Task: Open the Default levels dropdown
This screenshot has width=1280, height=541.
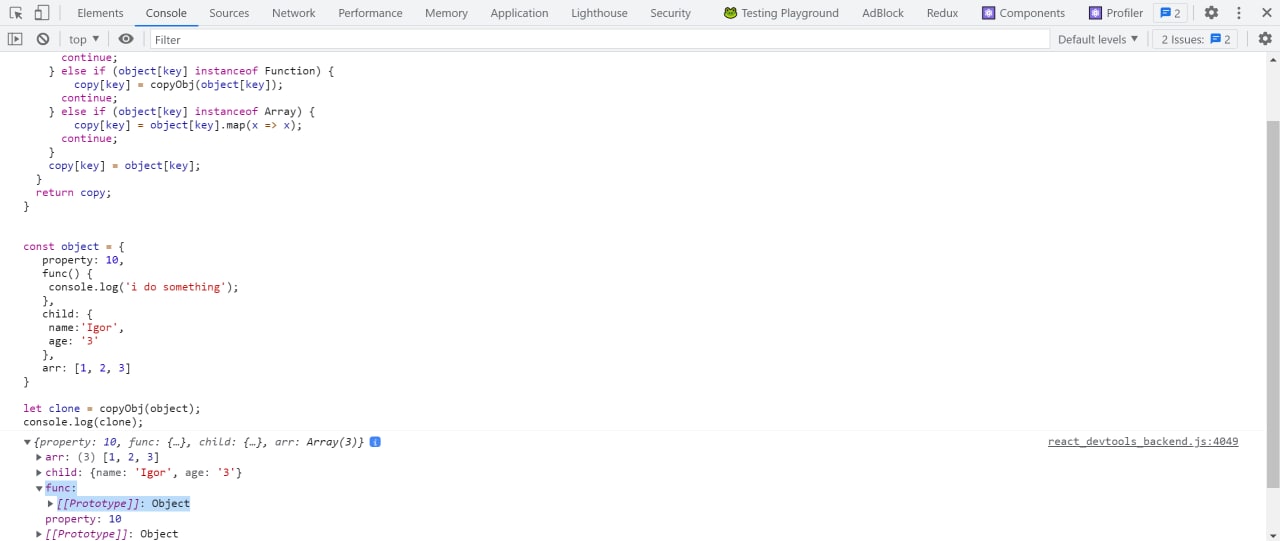Action: pyautogui.click(x=1098, y=39)
